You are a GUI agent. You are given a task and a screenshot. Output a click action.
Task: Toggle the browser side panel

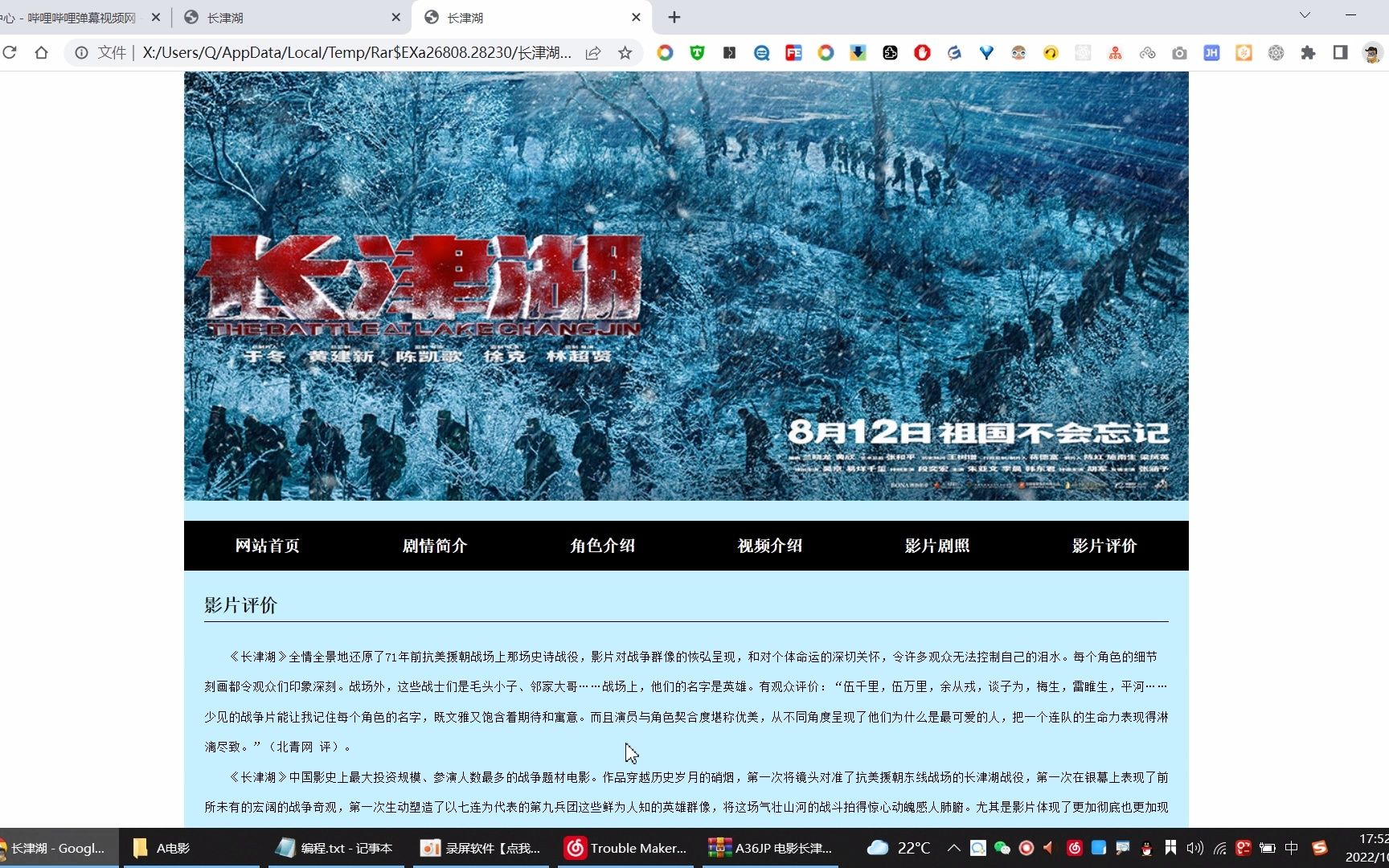point(1340,53)
